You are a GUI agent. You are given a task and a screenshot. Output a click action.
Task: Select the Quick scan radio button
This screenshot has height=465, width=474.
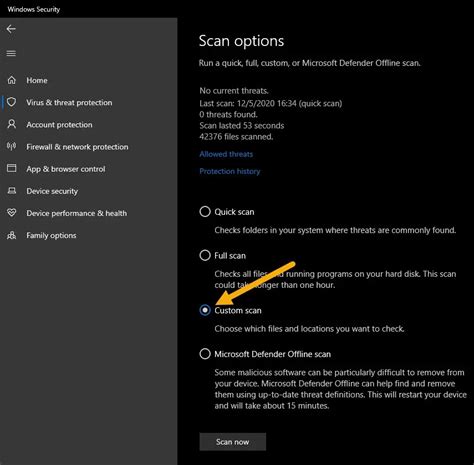tap(205, 211)
